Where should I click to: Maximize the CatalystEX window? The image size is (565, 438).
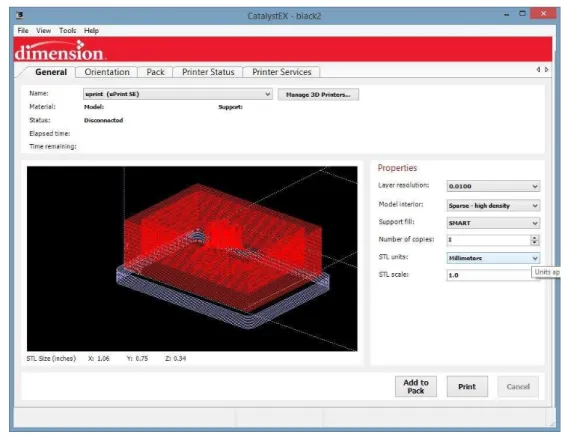click(522, 14)
